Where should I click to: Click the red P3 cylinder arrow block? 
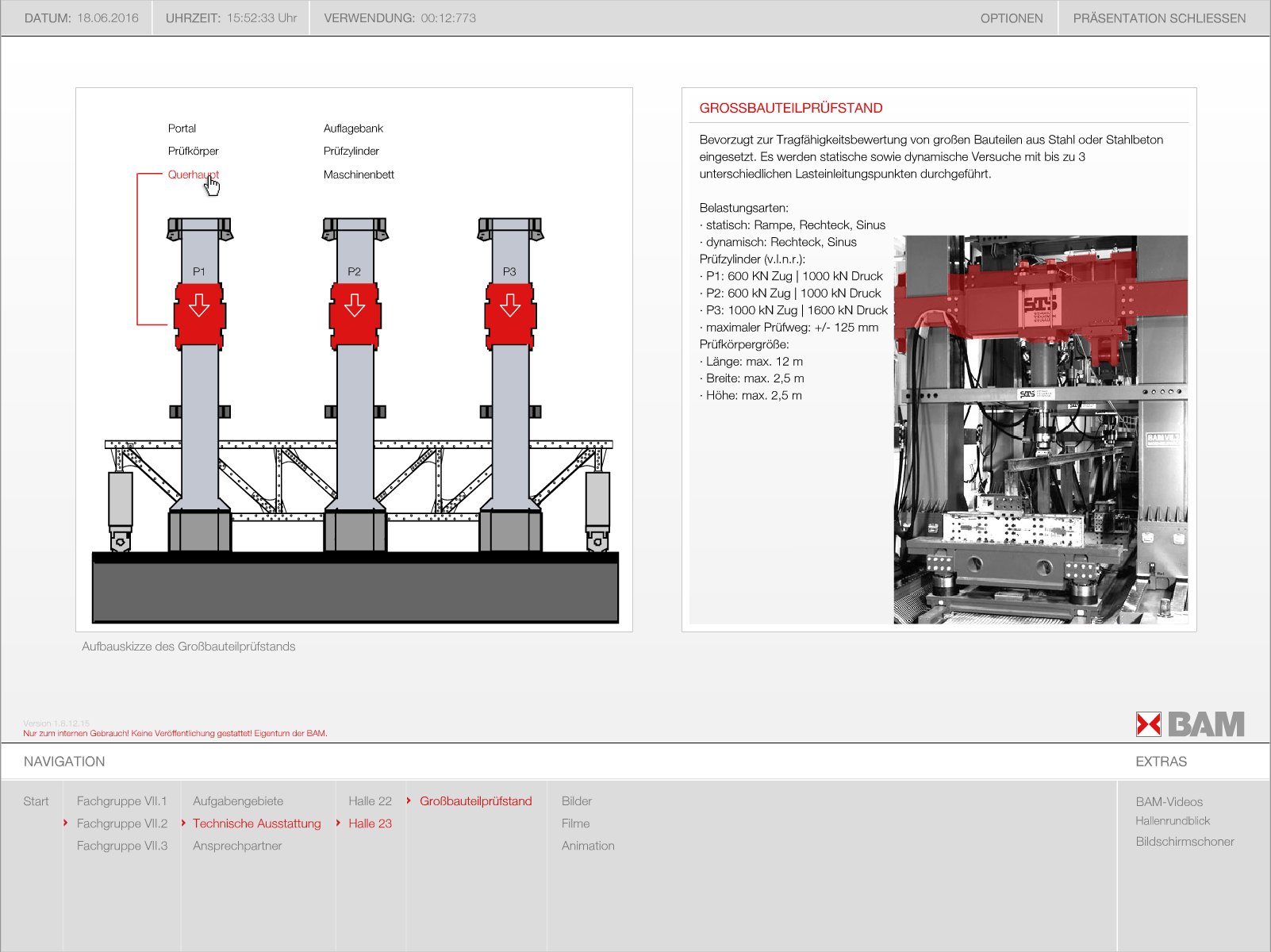[510, 315]
